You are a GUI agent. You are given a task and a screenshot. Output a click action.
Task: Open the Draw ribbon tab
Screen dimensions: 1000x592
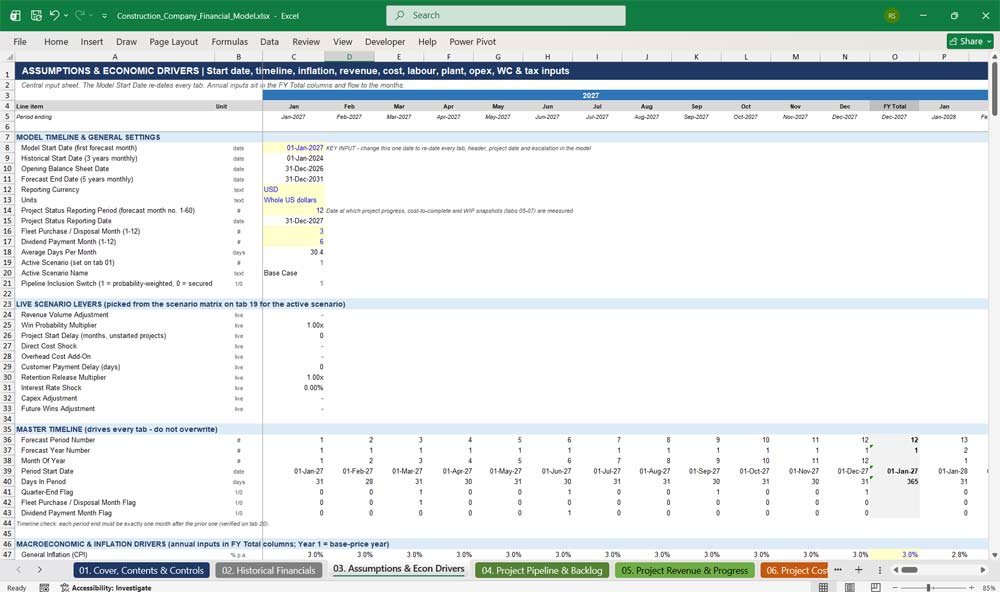pos(126,41)
